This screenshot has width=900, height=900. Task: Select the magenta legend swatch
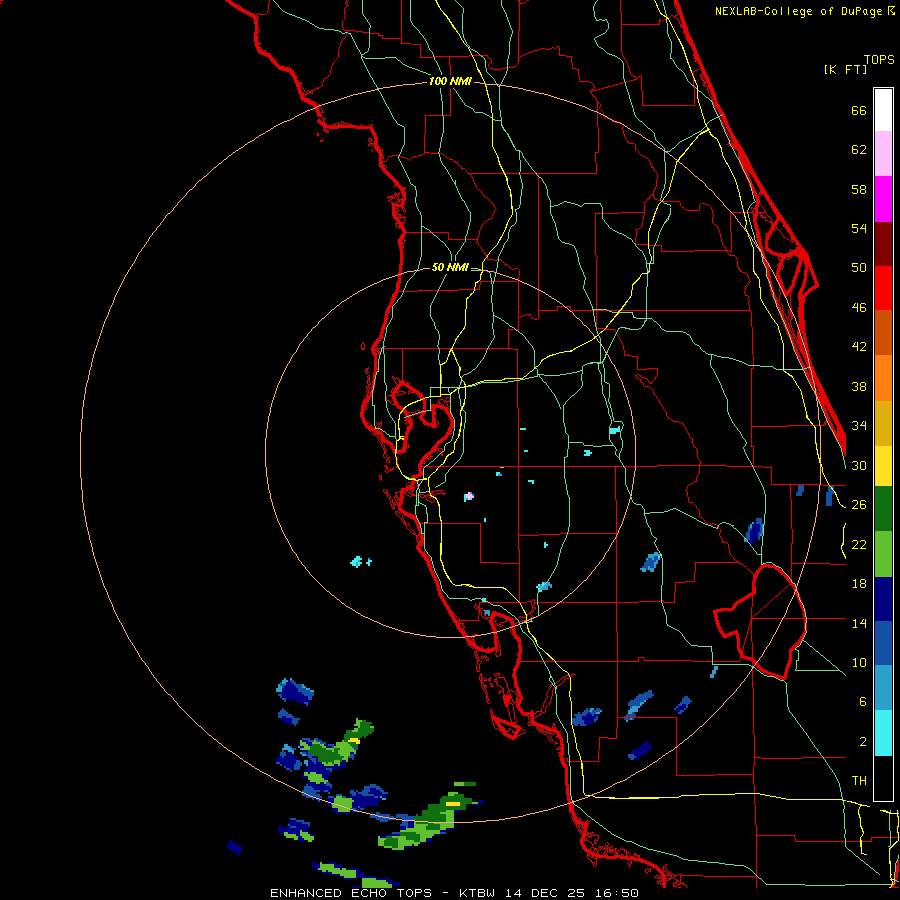pyautogui.click(x=883, y=199)
